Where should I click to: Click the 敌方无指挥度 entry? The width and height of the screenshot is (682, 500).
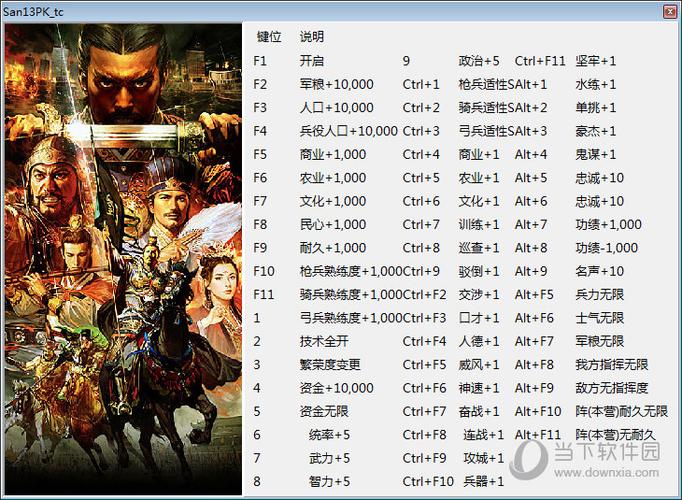[x=612, y=388]
